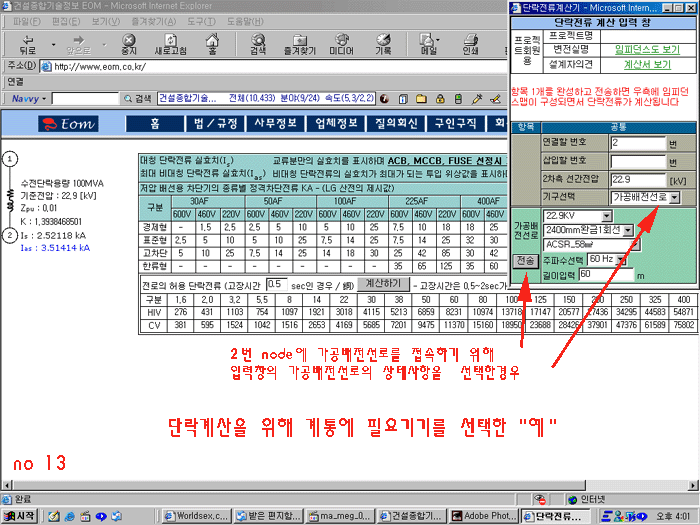Click the 길이입력 length input field
The height and width of the screenshot is (525, 700).
click(606, 274)
